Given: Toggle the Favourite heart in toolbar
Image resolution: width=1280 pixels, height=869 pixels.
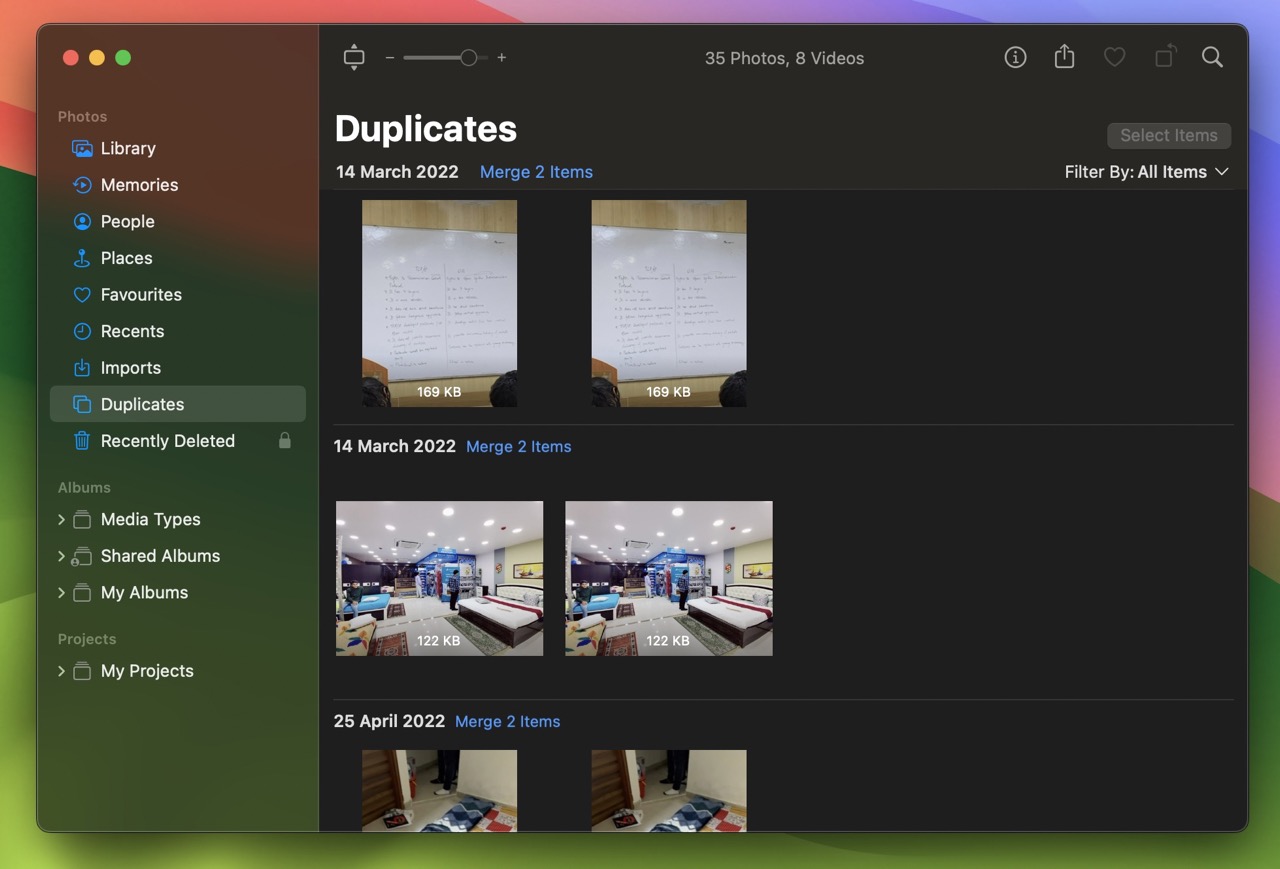Looking at the screenshot, I should pos(1114,57).
